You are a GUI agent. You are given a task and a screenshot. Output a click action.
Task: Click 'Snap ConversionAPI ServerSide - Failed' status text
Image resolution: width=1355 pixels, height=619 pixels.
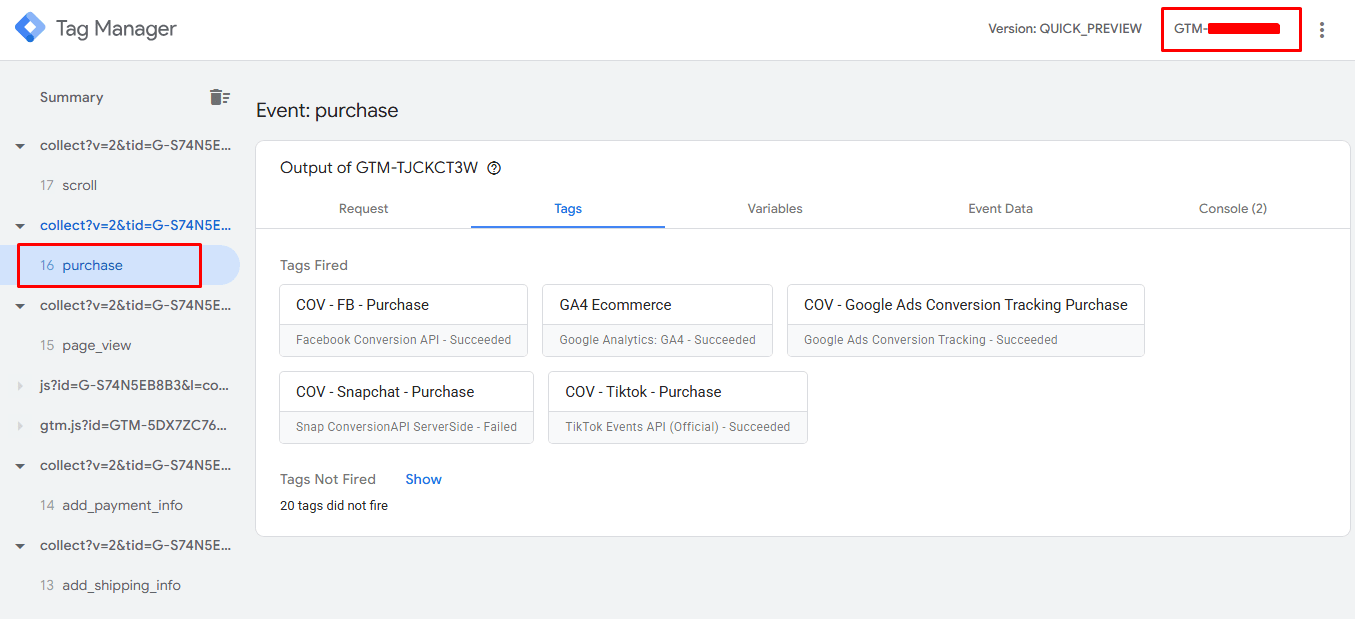click(407, 427)
